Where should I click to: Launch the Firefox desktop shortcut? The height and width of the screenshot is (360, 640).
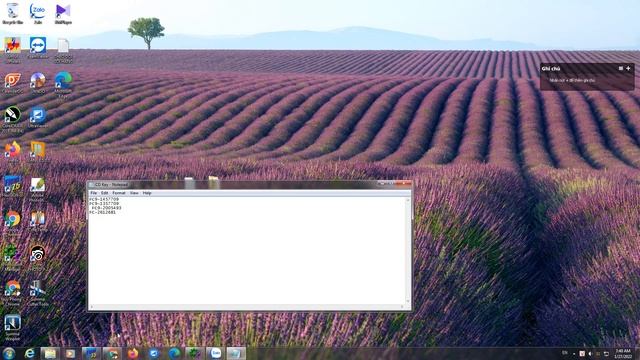tap(12, 151)
